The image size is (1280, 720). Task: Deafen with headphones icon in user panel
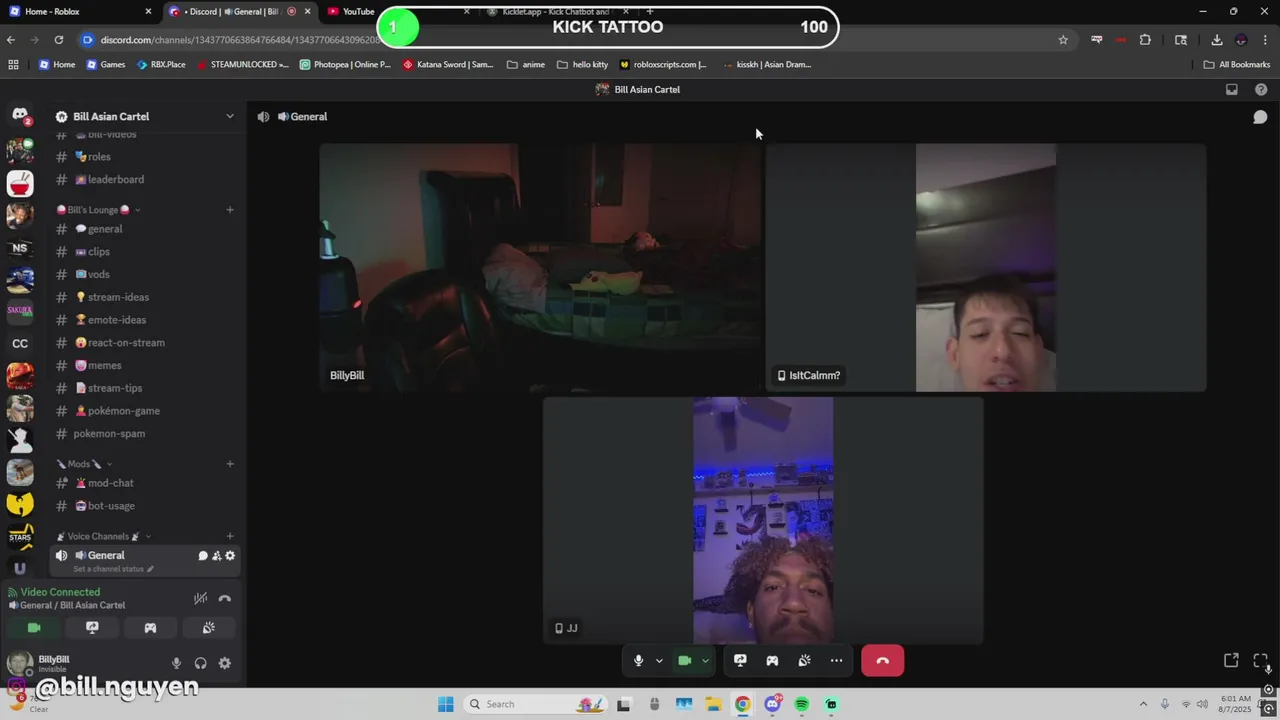200,663
